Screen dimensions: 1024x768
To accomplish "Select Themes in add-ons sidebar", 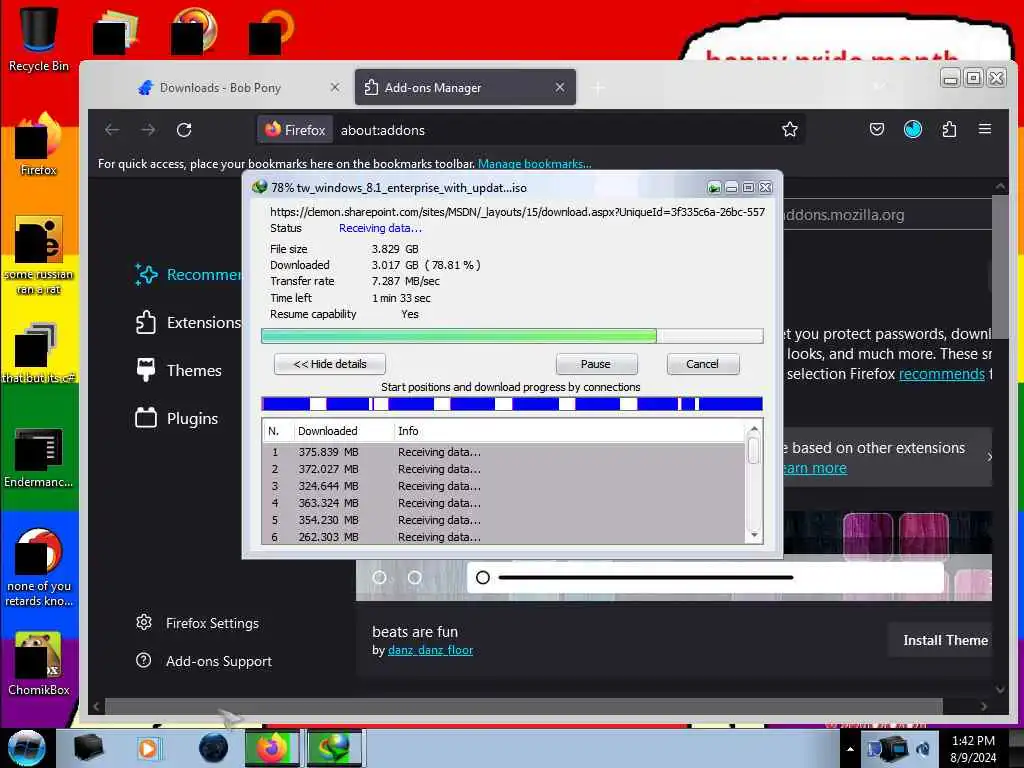I will point(179,370).
